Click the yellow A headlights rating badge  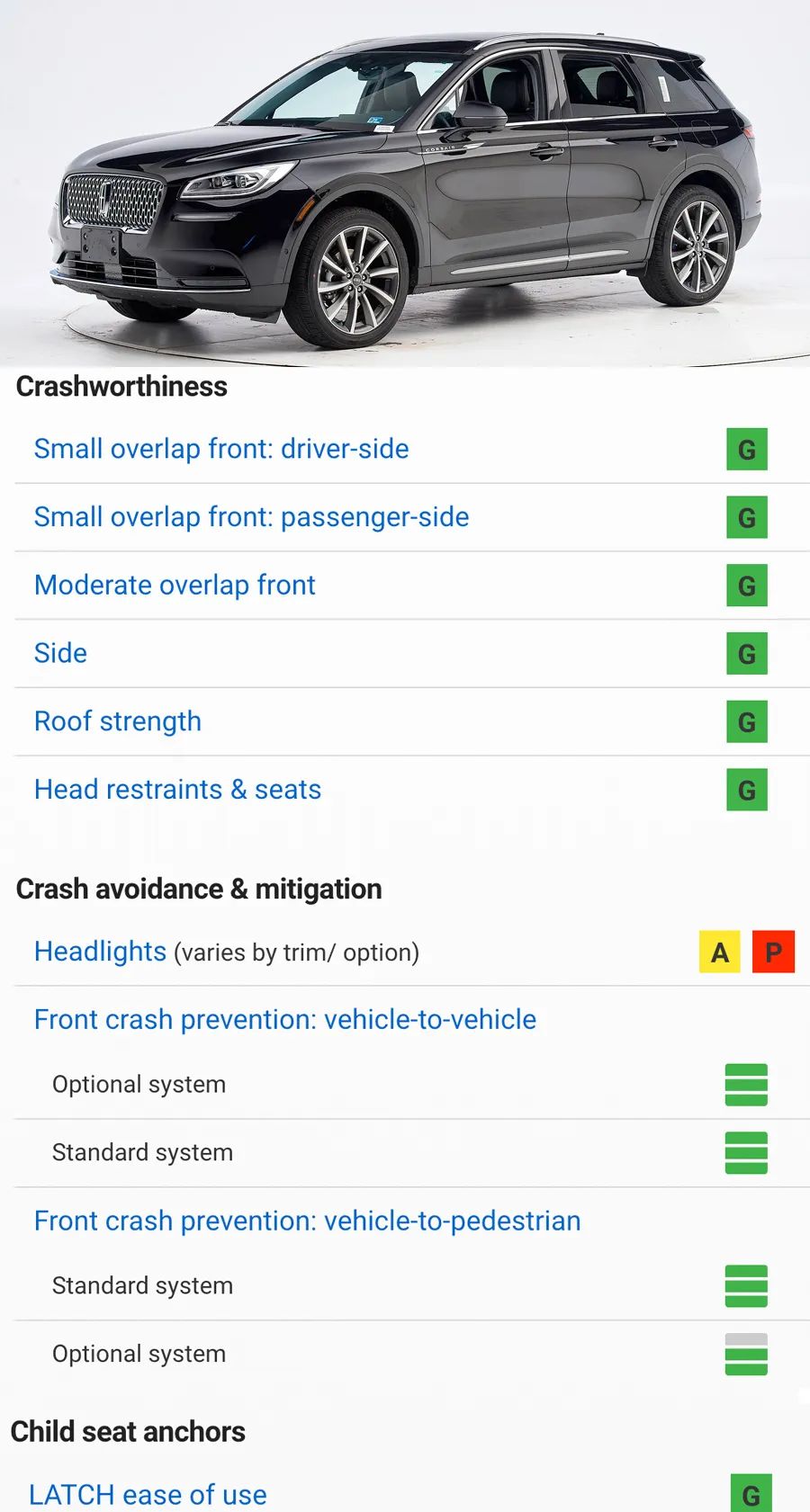720,953
